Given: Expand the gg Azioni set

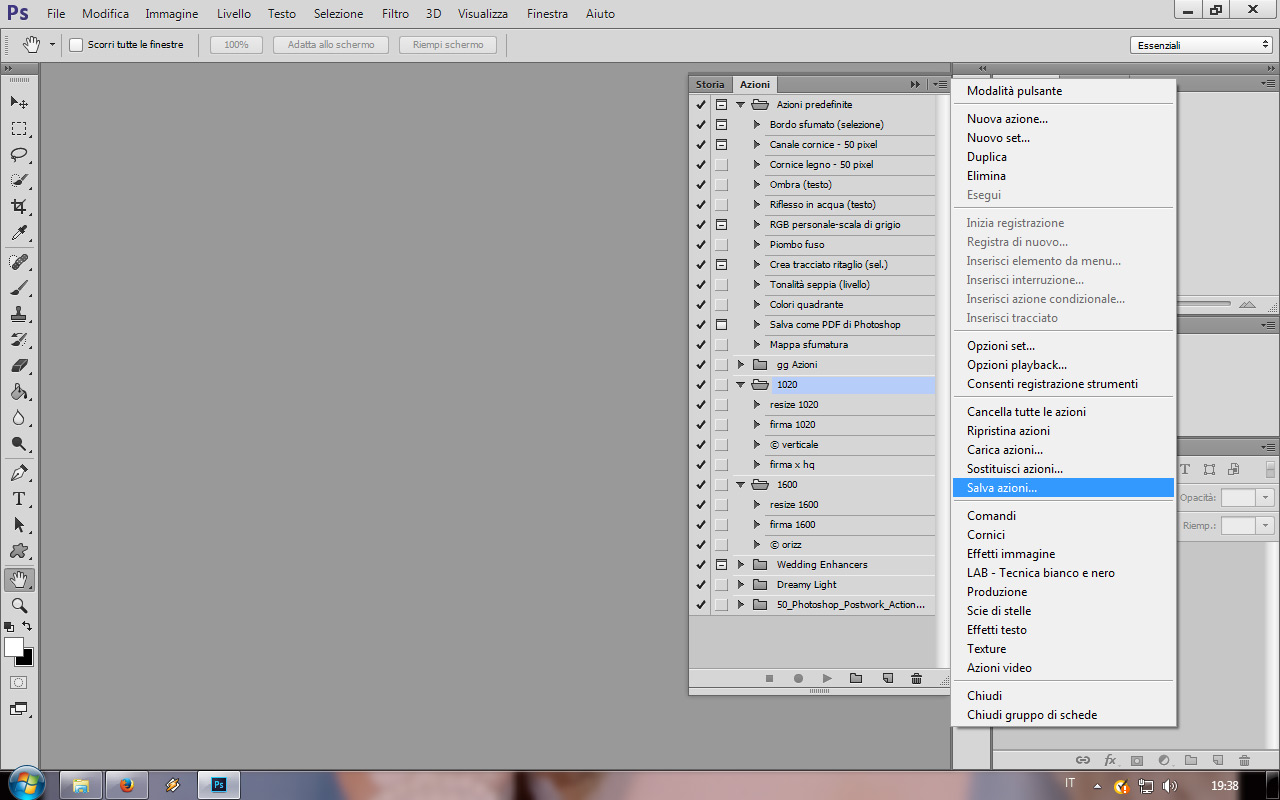Looking at the screenshot, I should [741, 364].
